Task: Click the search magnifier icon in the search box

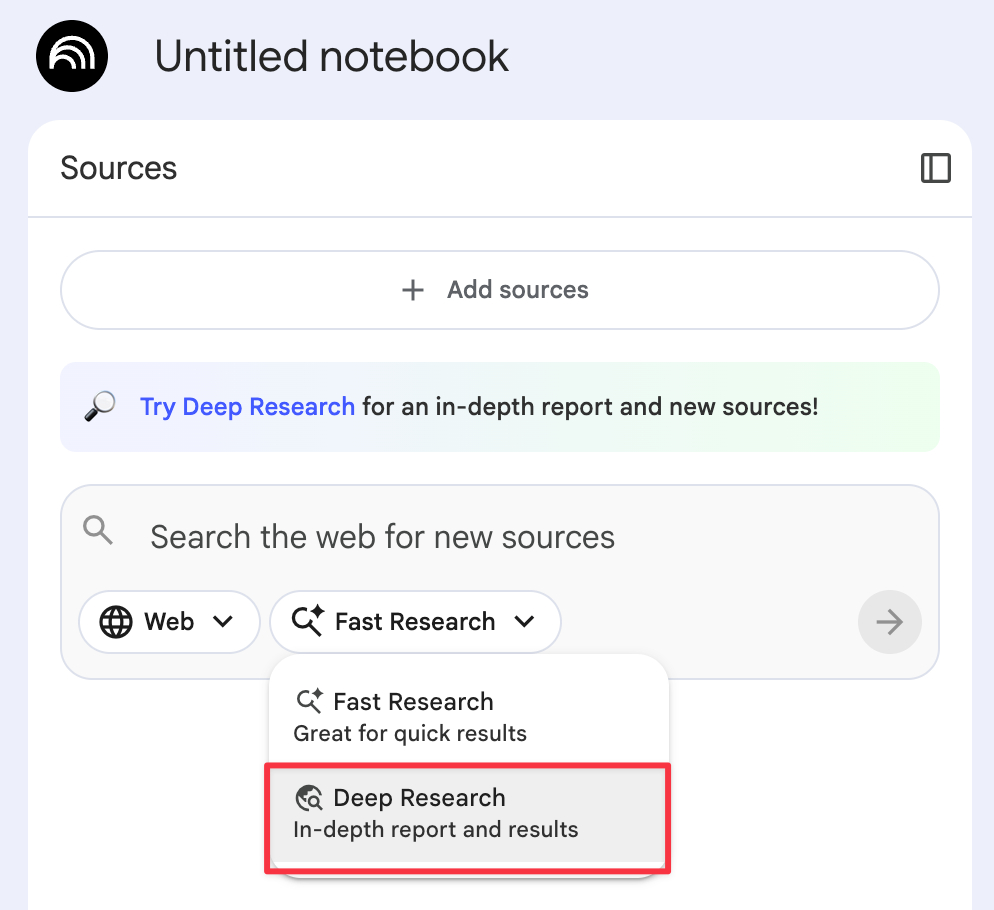Action: point(98,531)
